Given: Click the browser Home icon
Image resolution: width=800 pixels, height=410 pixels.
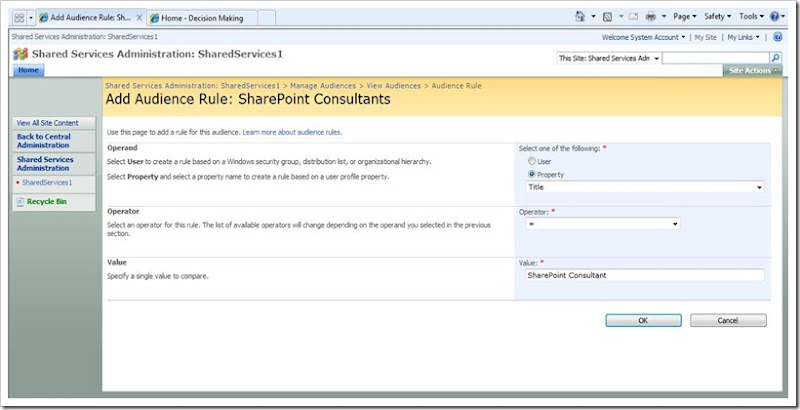Looking at the screenshot, I should [580, 17].
